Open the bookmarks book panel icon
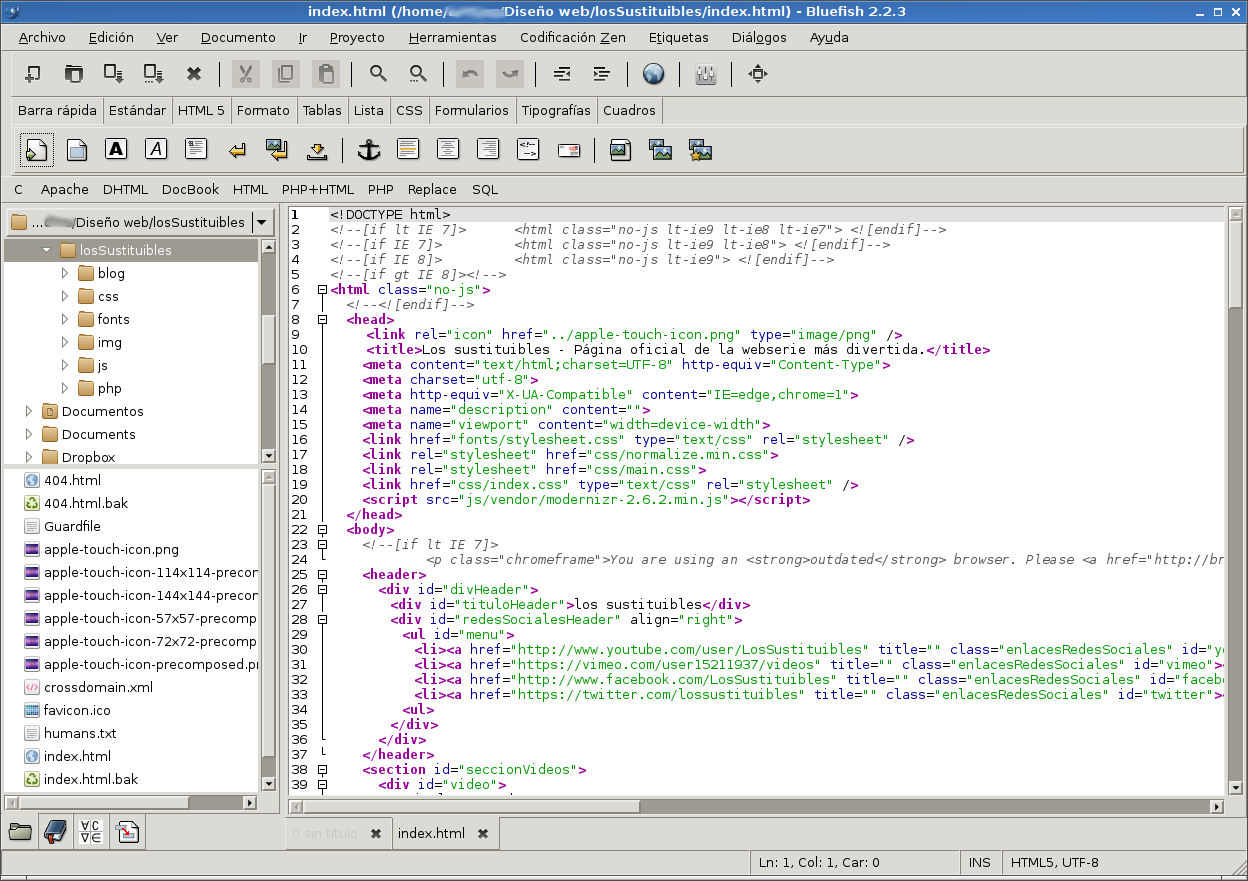This screenshot has height=881, width=1248. (x=54, y=831)
